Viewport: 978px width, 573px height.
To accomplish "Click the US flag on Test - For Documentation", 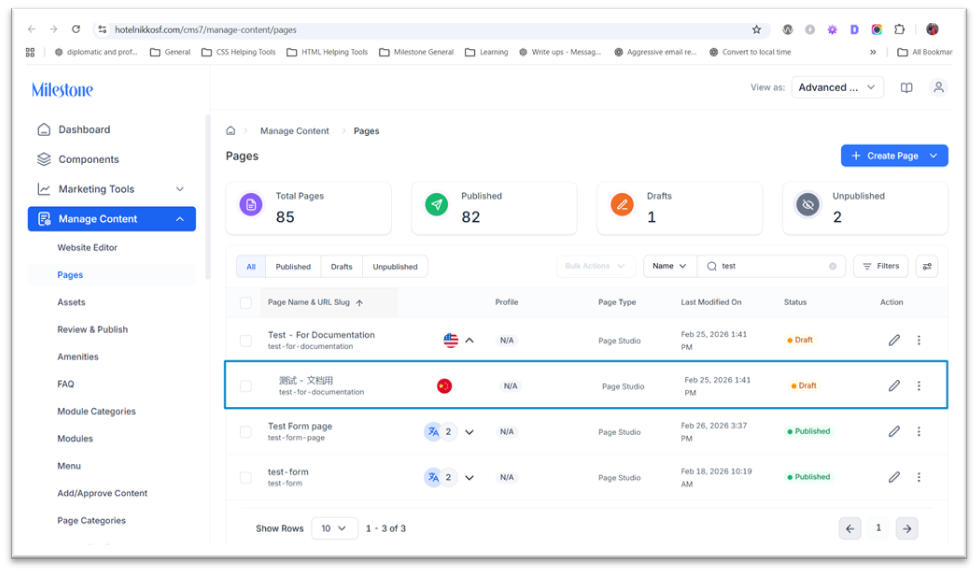I will click(450, 340).
